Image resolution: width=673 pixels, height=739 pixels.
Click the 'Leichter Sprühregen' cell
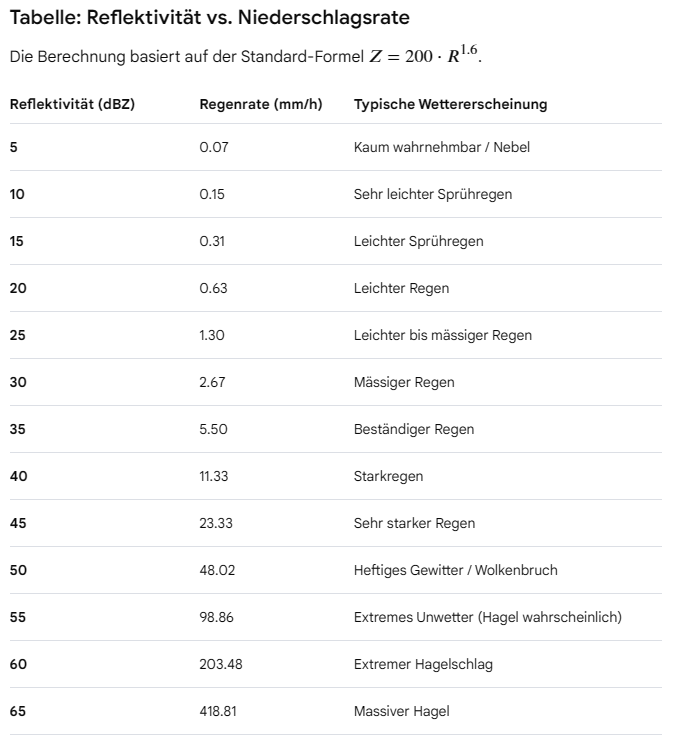tap(418, 241)
